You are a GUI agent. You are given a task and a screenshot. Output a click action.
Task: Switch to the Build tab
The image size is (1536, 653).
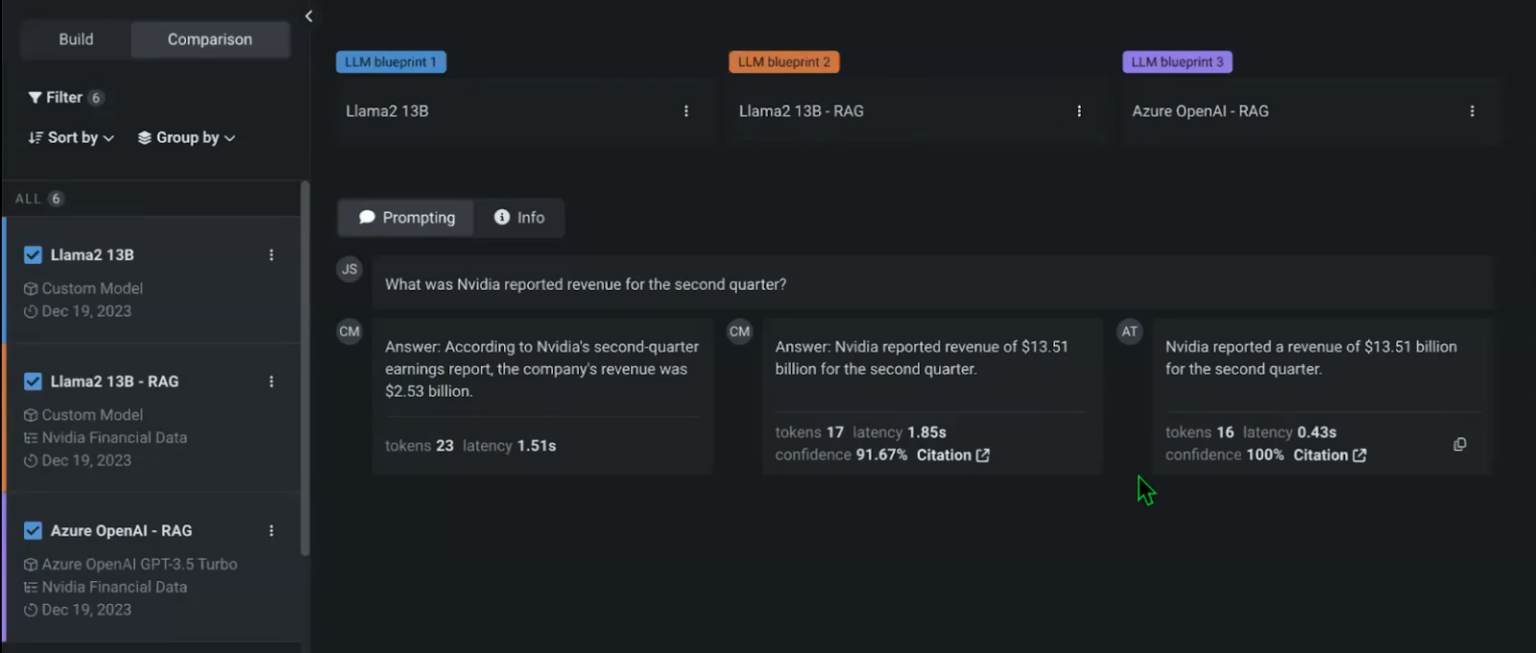[x=76, y=40]
